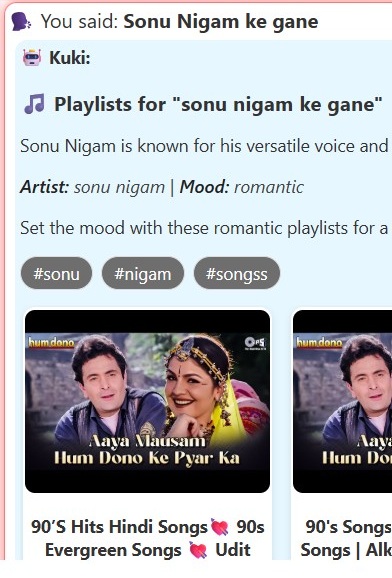Open the Aaya Mausam video thumbnail
Image resolution: width=392 pixels, height=578 pixels.
(148, 401)
